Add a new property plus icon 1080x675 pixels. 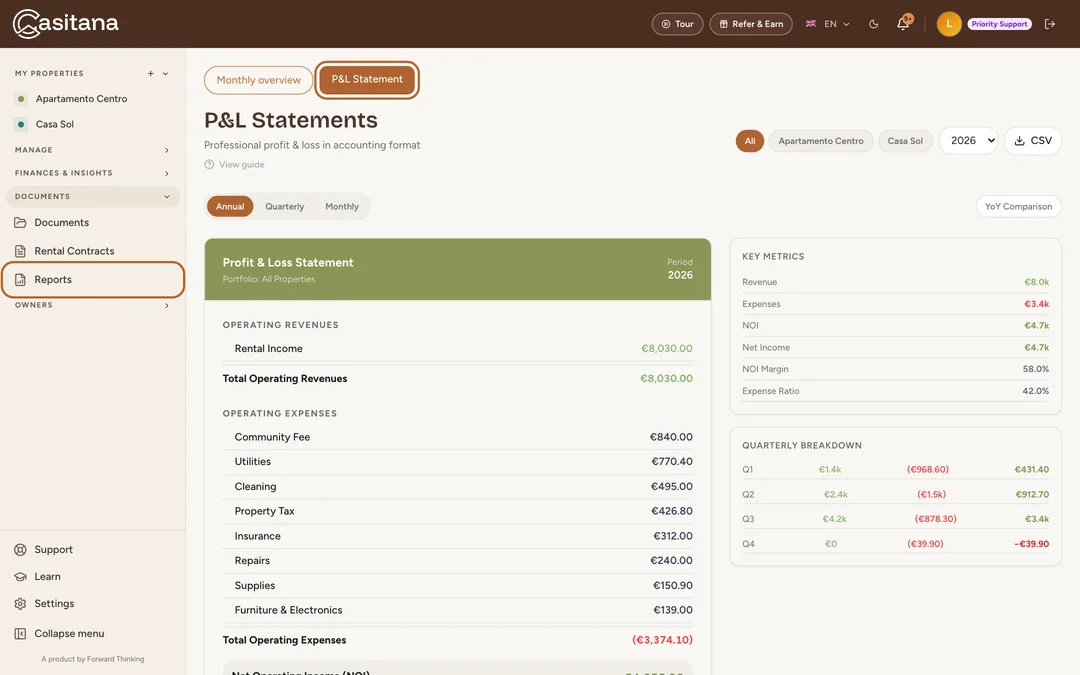150,74
